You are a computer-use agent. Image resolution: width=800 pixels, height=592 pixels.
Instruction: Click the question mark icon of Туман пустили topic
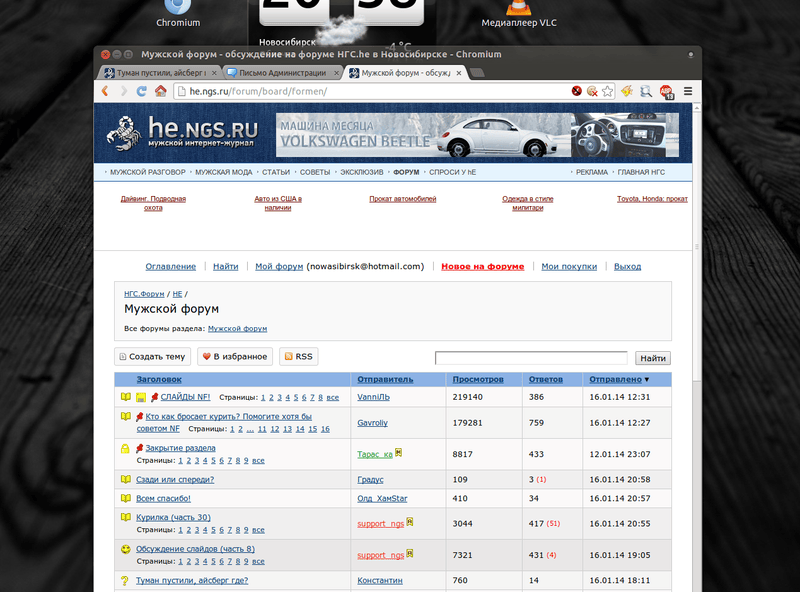pos(124,581)
